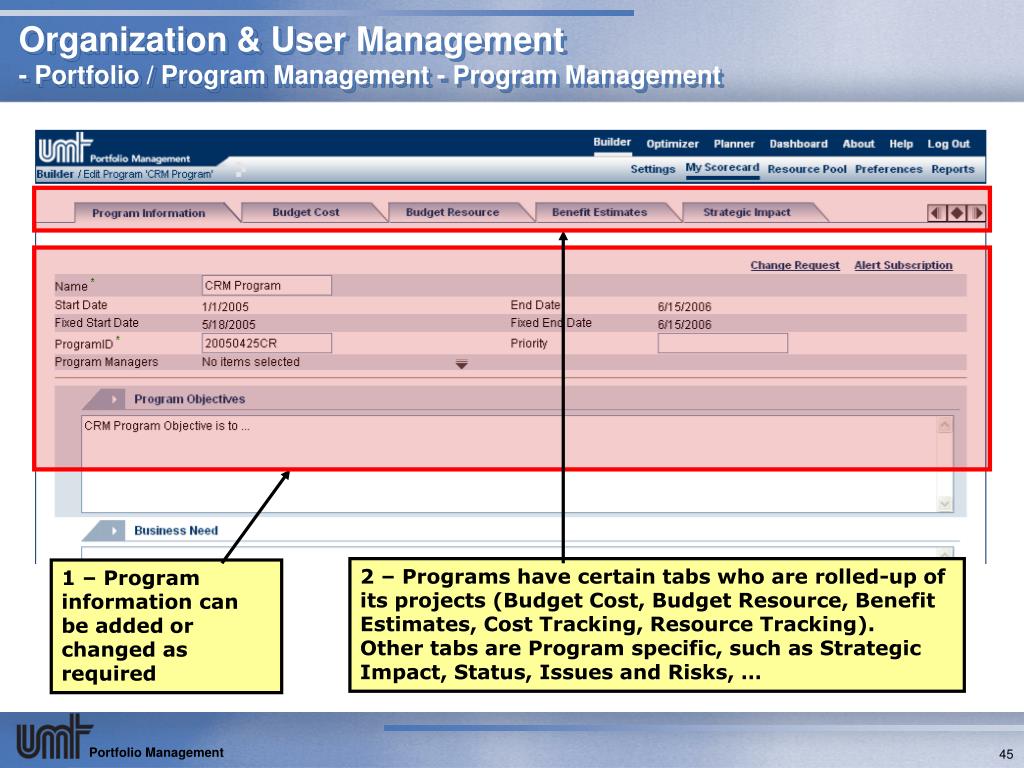Switch to the Planner module
This screenshot has height=768, width=1024.
[734, 144]
